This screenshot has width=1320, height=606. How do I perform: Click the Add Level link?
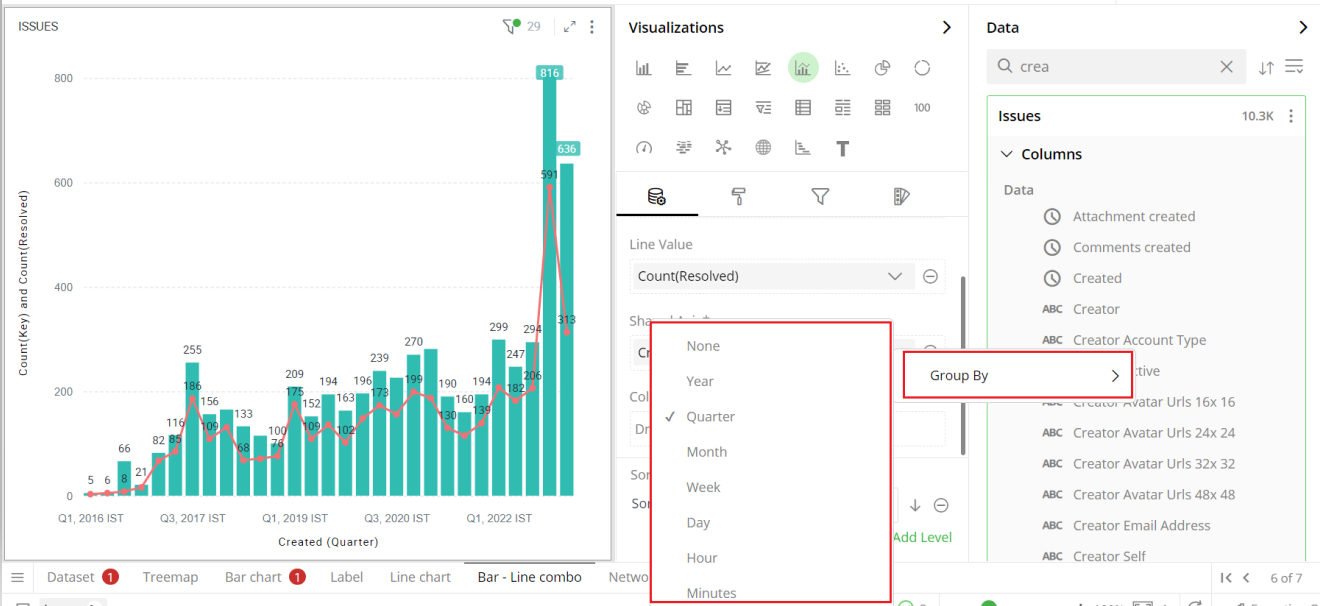pos(921,537)
